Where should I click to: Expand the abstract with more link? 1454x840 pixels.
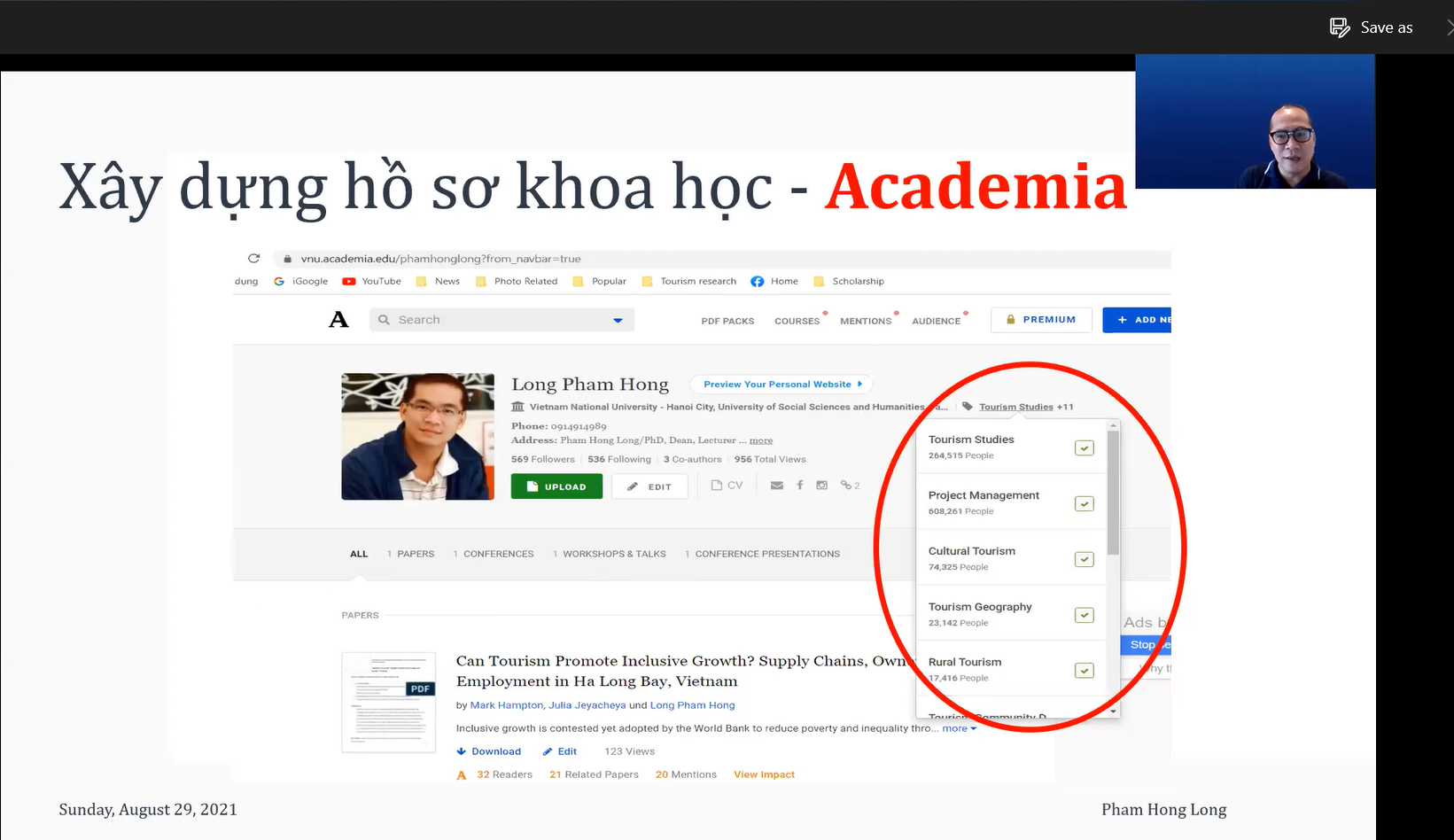(x=959, y=728)
